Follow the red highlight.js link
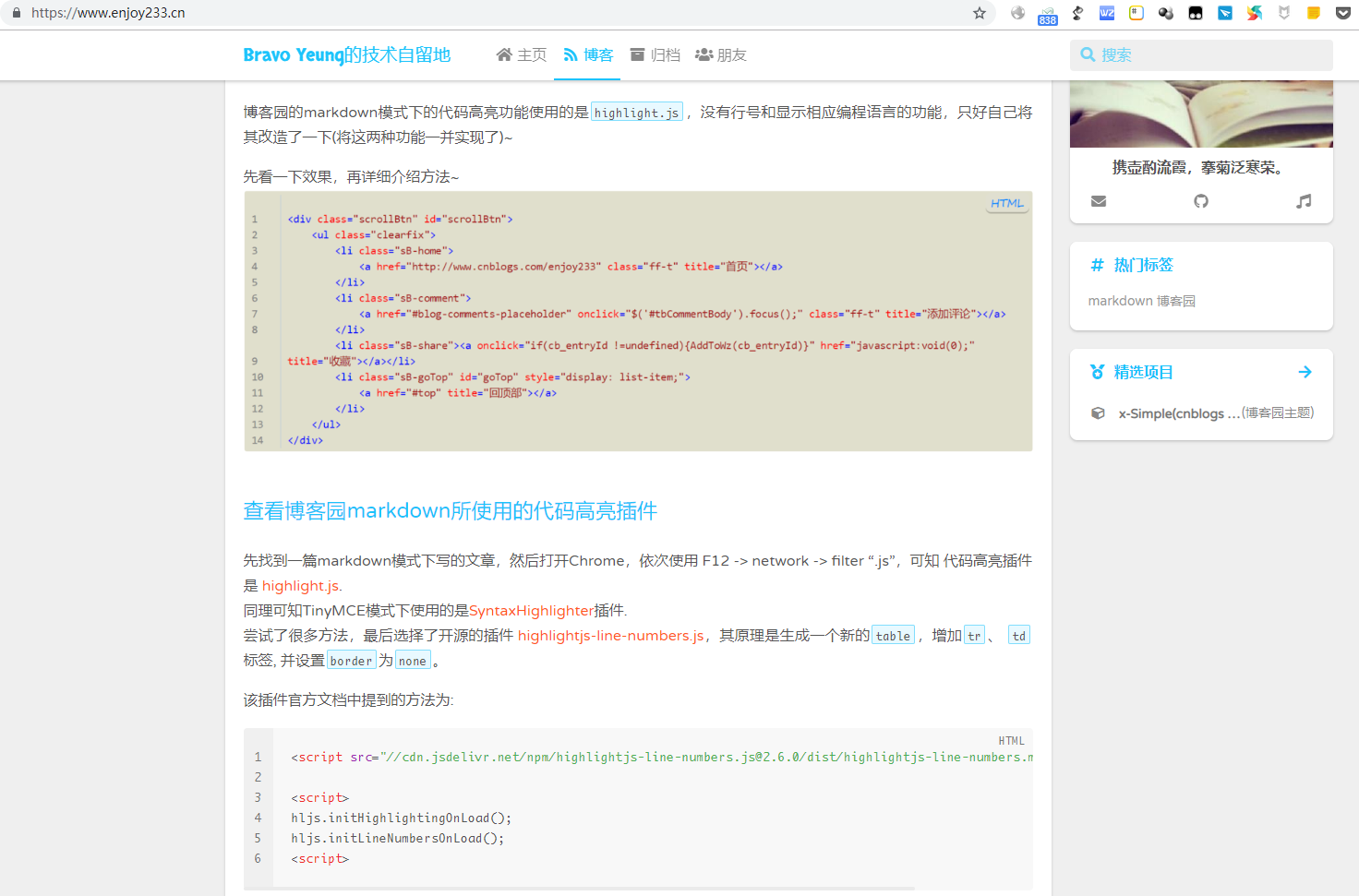Viewport: 1359px width, 896px height. 302,586
